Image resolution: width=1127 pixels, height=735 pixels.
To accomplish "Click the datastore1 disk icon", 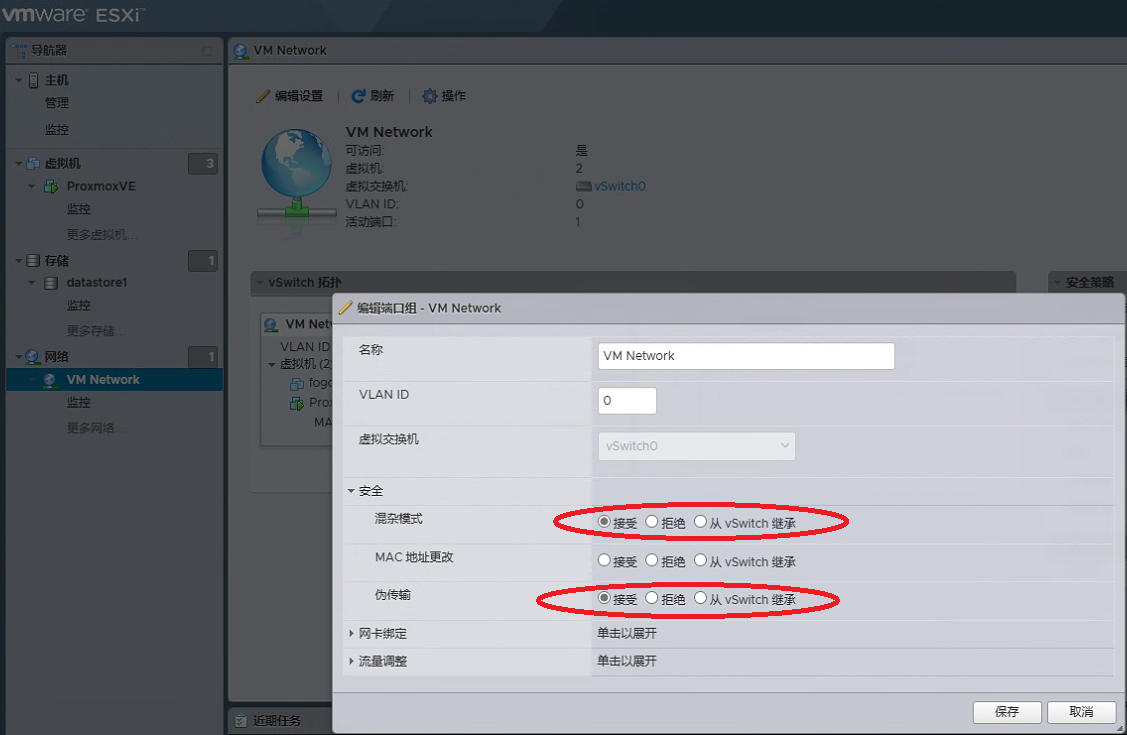I will click(51, 283).
